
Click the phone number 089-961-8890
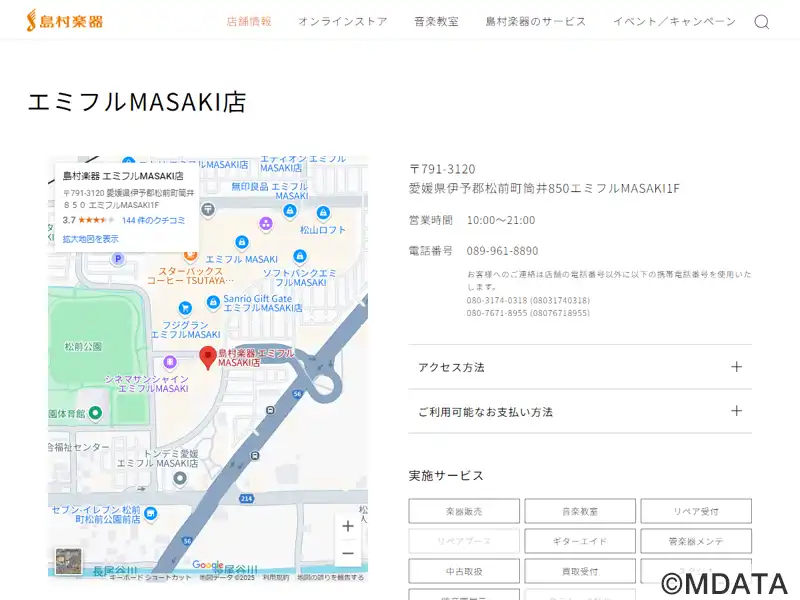[x=503, y=251]
